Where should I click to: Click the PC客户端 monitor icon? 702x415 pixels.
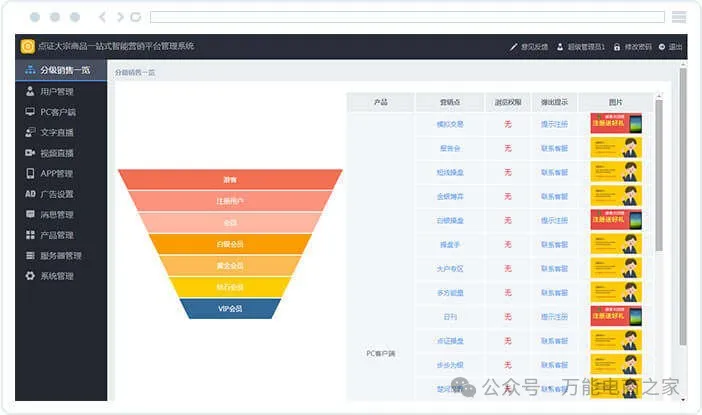[x=30, y=112]
